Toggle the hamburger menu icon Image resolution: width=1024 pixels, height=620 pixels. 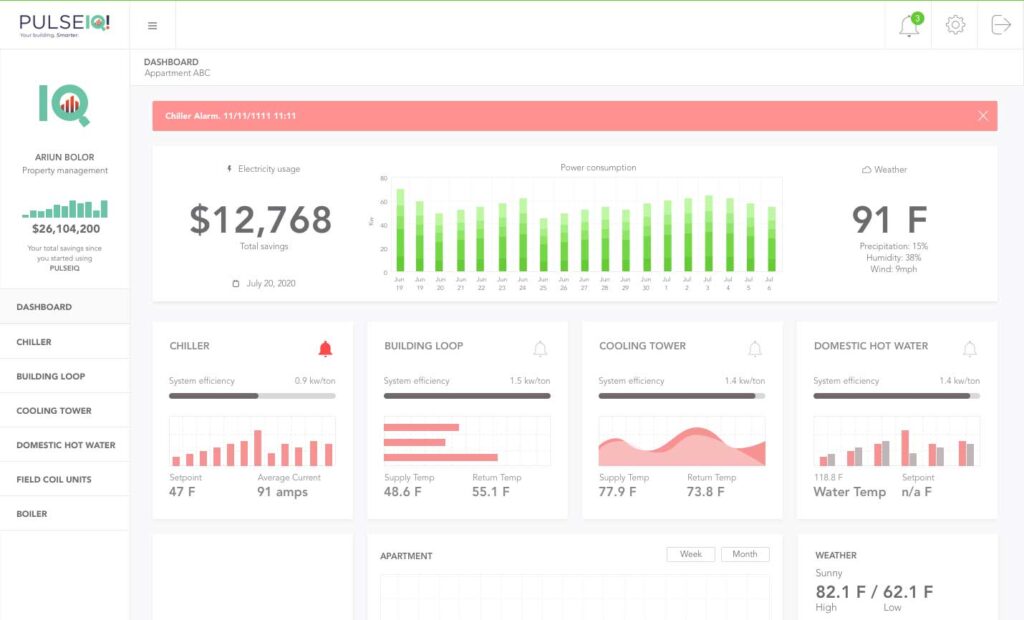click(x=152, y=26)
